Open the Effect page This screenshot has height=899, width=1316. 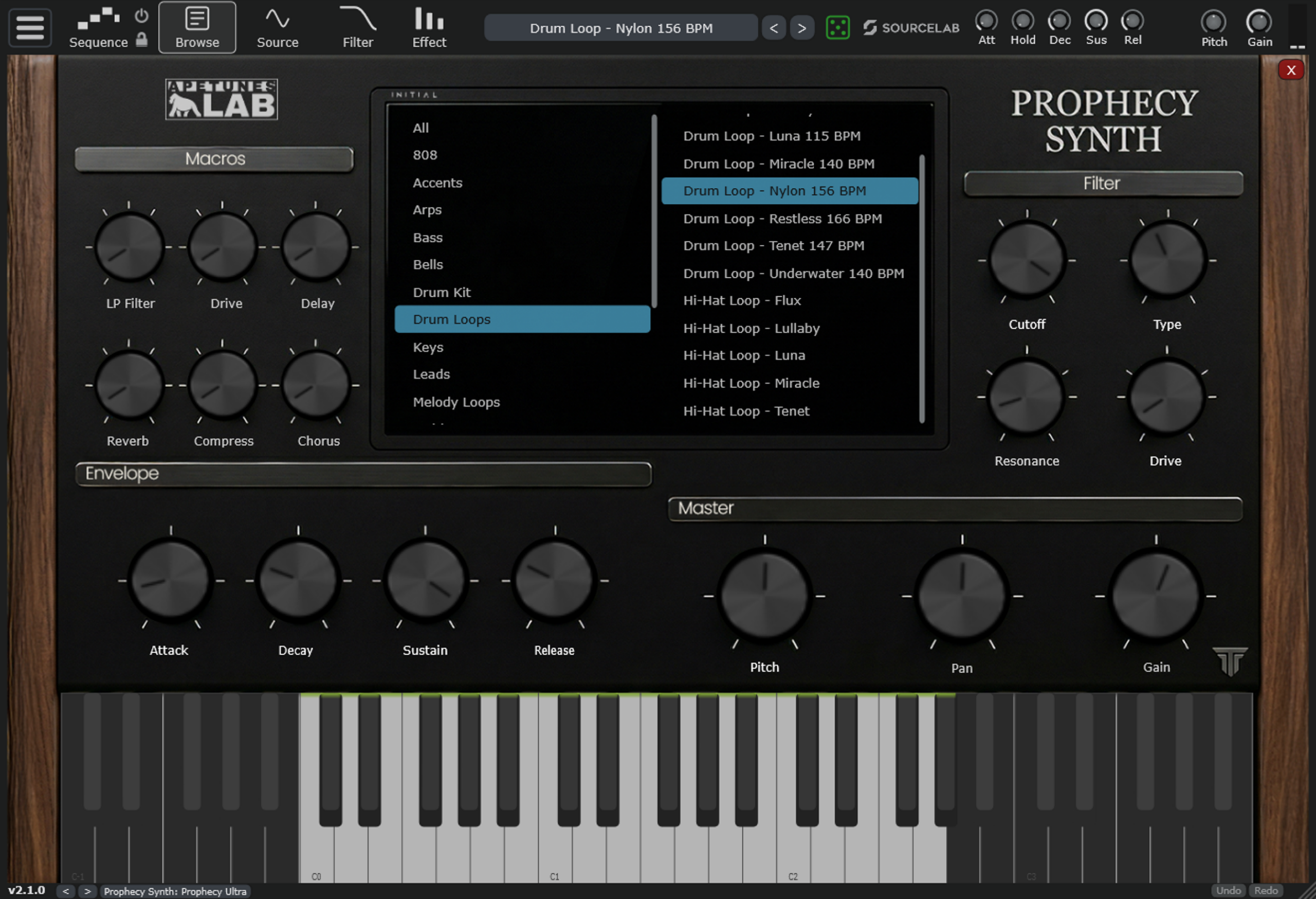(429, 28)
